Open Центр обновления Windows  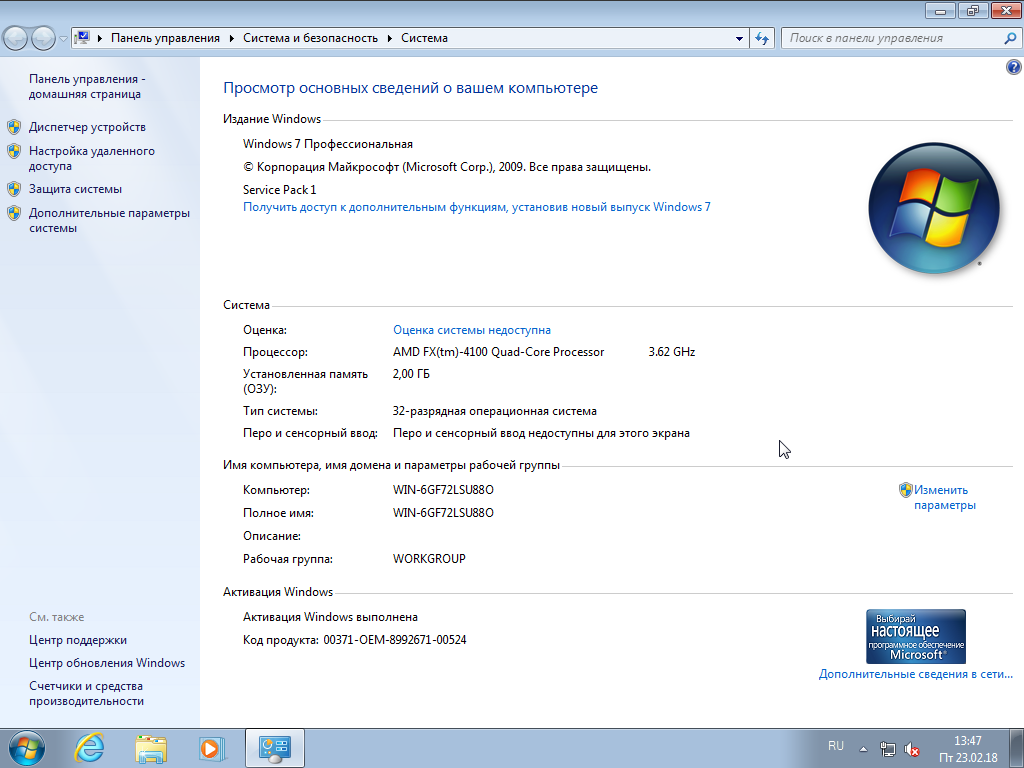click(x=106, y=663)
